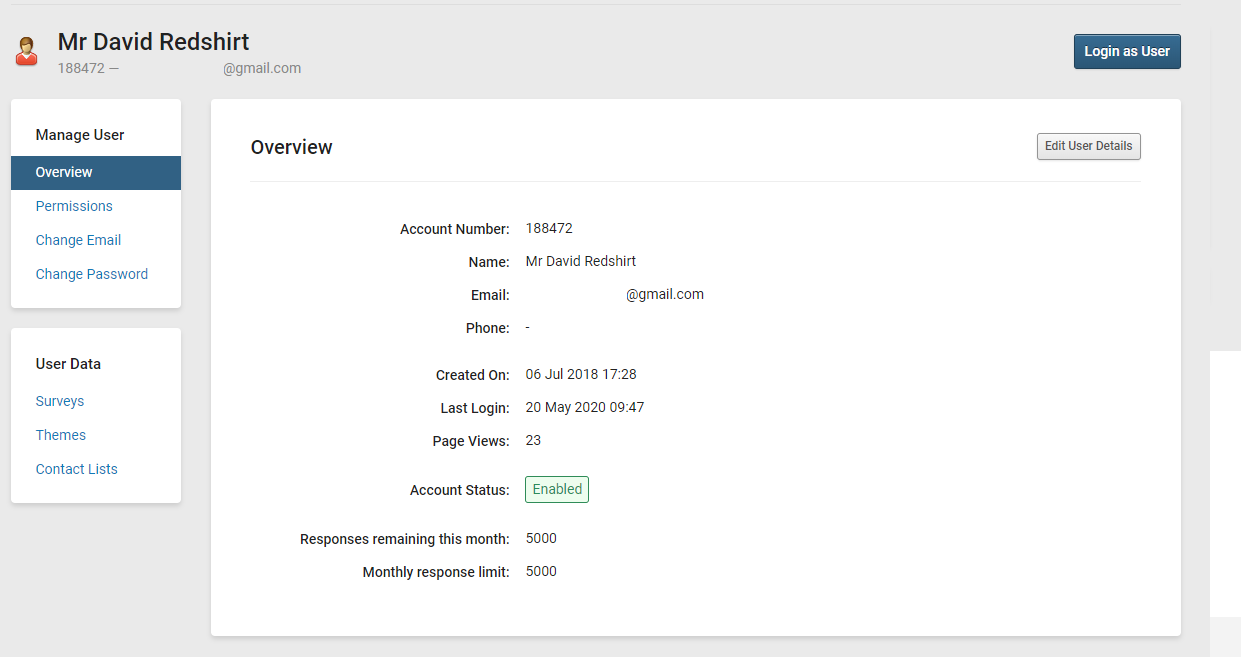
Task: Click the Edit User Details button
Action: 1088,146
